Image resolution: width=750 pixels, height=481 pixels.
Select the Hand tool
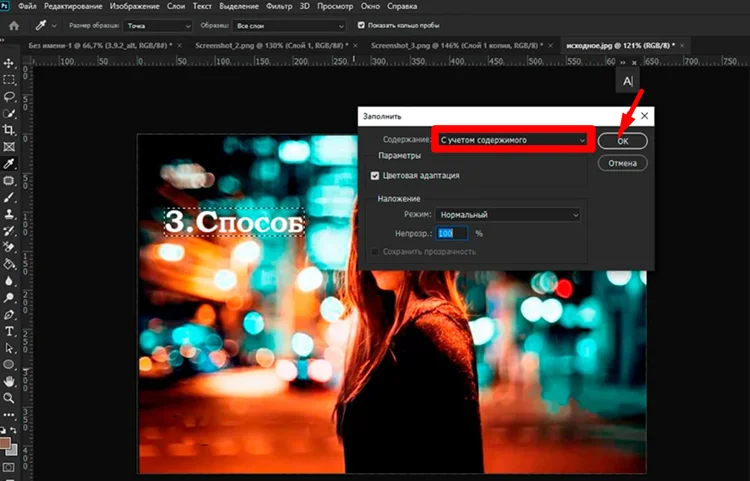tap(9, 381)
